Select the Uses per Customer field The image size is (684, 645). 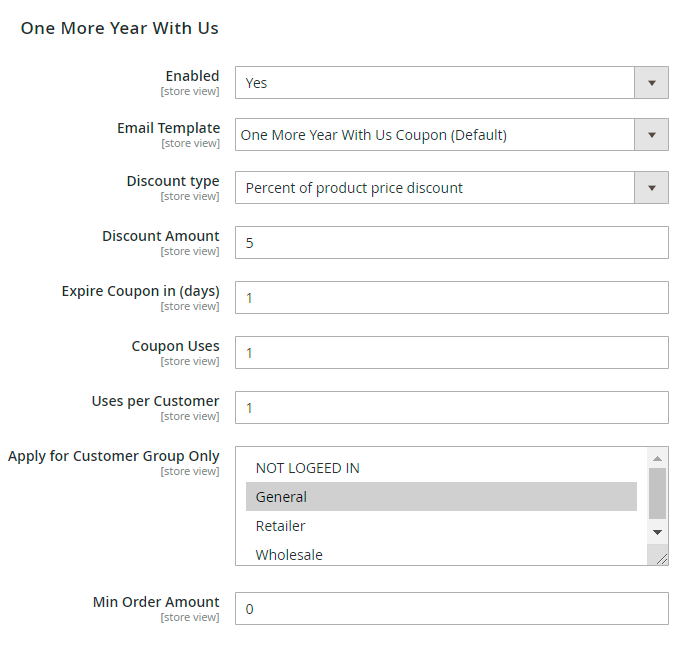(x=451, y=408)
